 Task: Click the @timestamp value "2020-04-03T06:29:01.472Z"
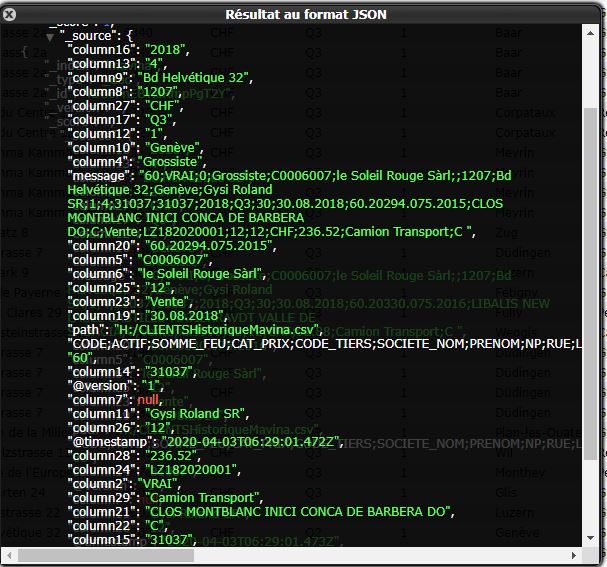point(251,442)
